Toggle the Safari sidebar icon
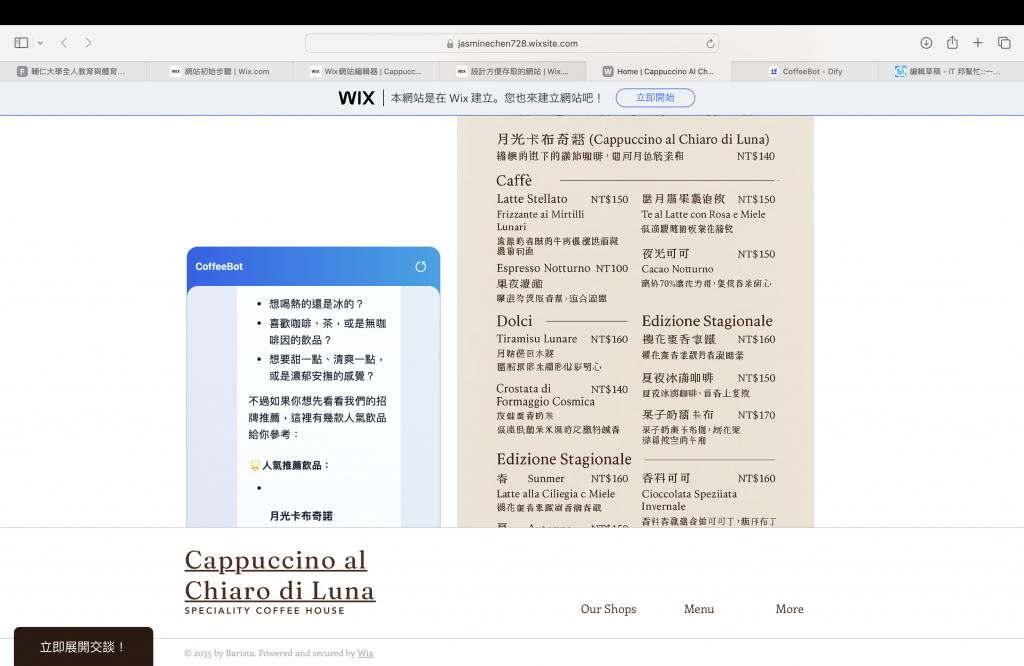Image resolution: width=1024 pixels, height=666 pixels. pyautogui.click(x=21, y=43)
